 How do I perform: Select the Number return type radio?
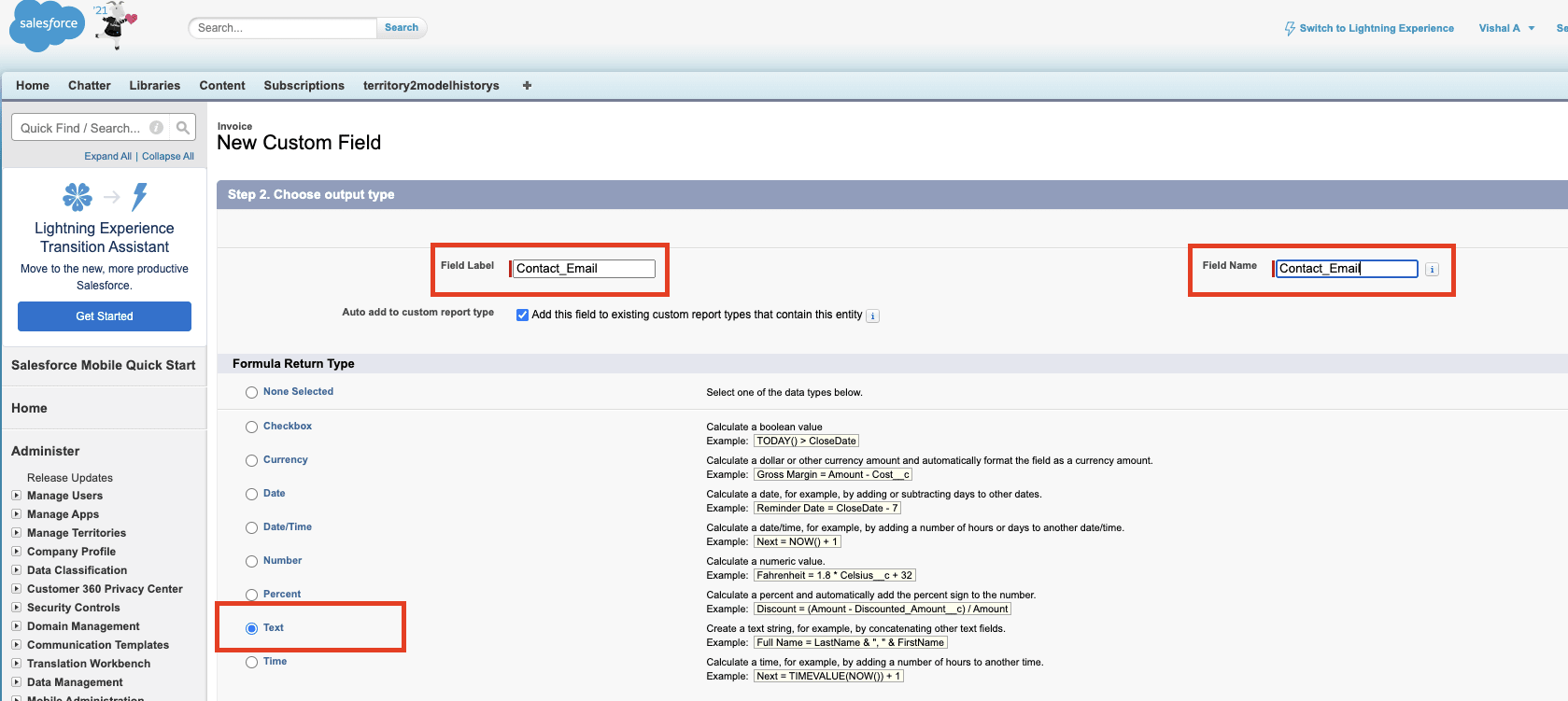tap(251, 561)
